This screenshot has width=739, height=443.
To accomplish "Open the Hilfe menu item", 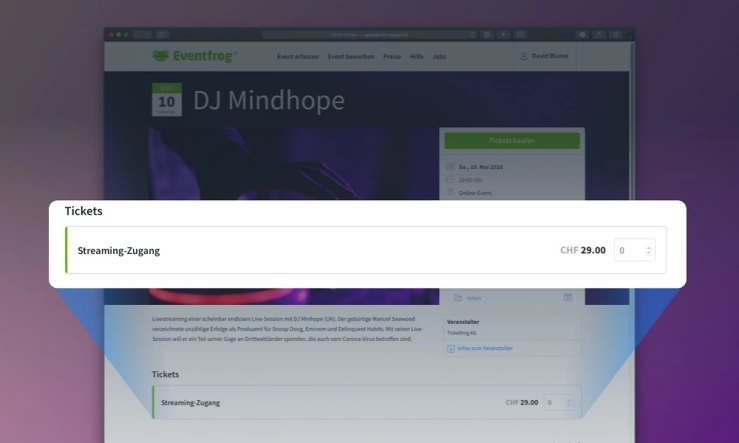I will (x=417, y=57).
